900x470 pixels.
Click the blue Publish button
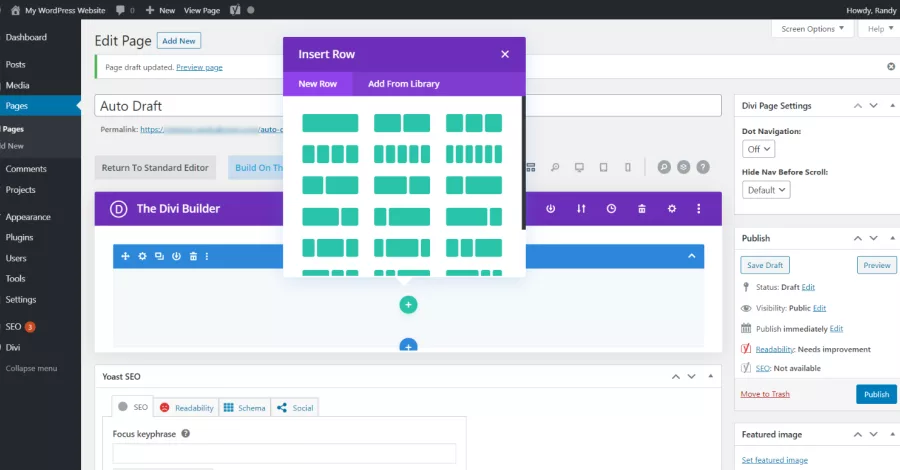pyautogui.click(x=876, y=394)
